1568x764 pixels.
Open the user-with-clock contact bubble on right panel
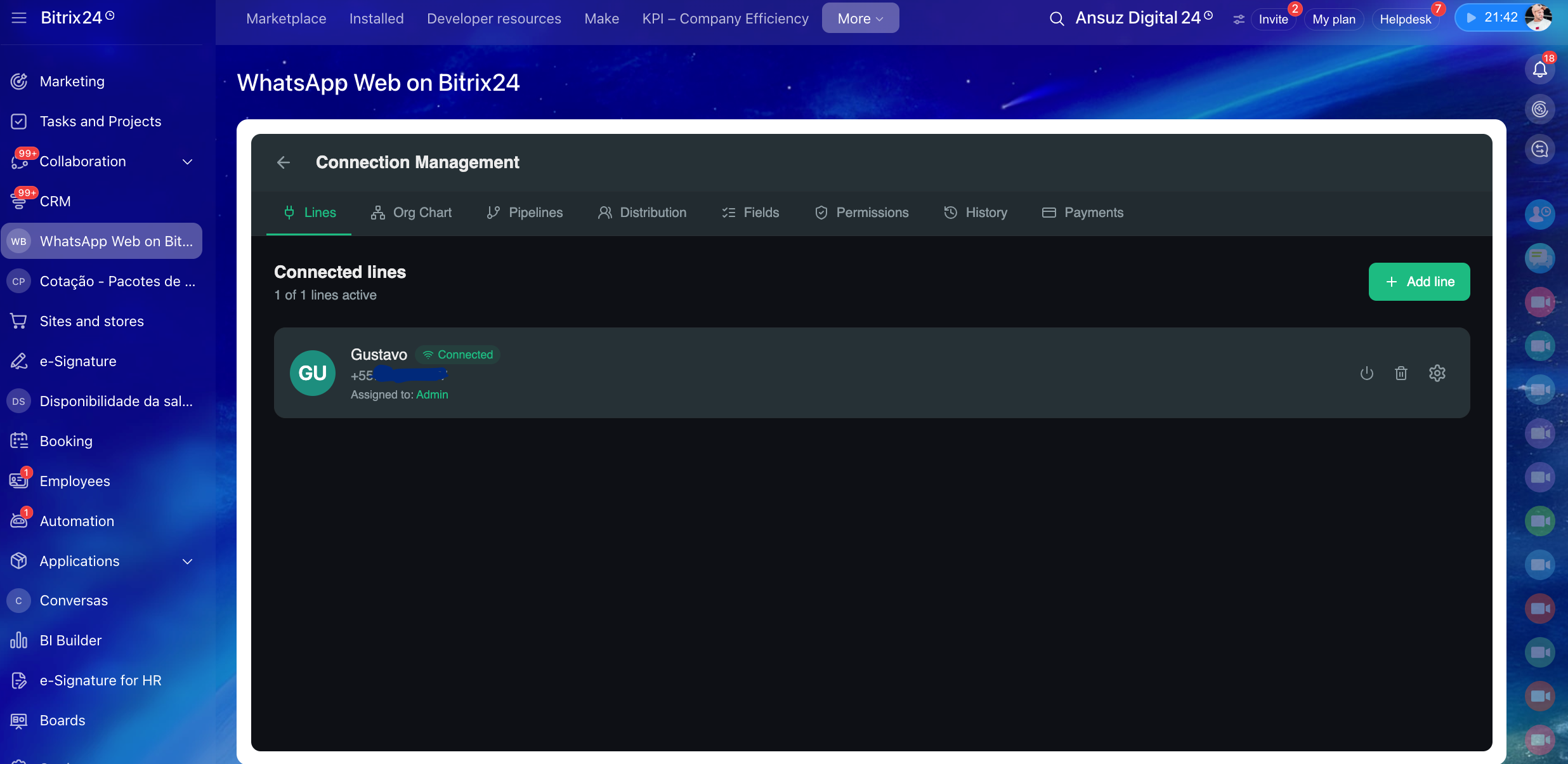pyautogui.click(x=1539, y=214)
